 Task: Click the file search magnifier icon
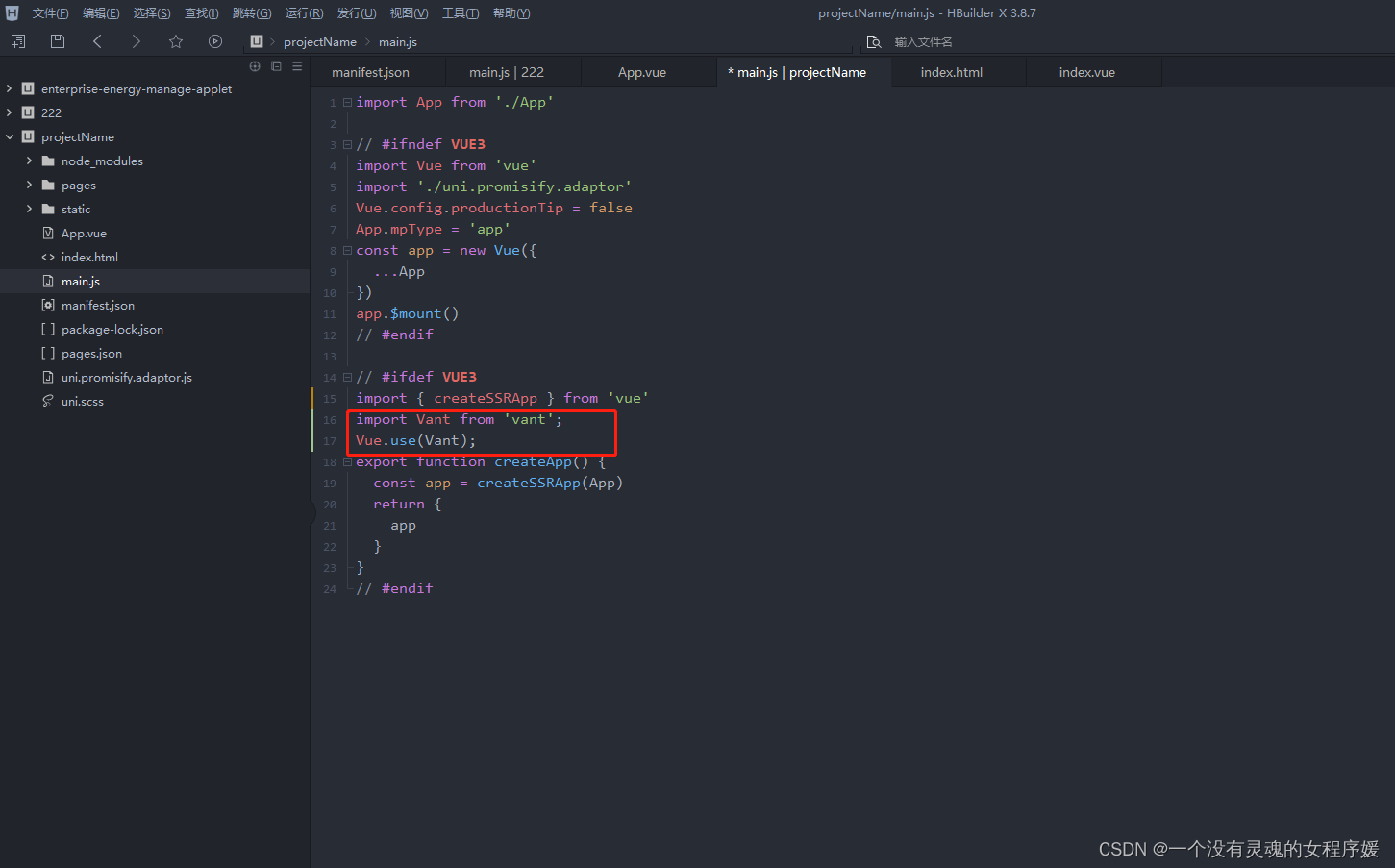click(874, 42)
